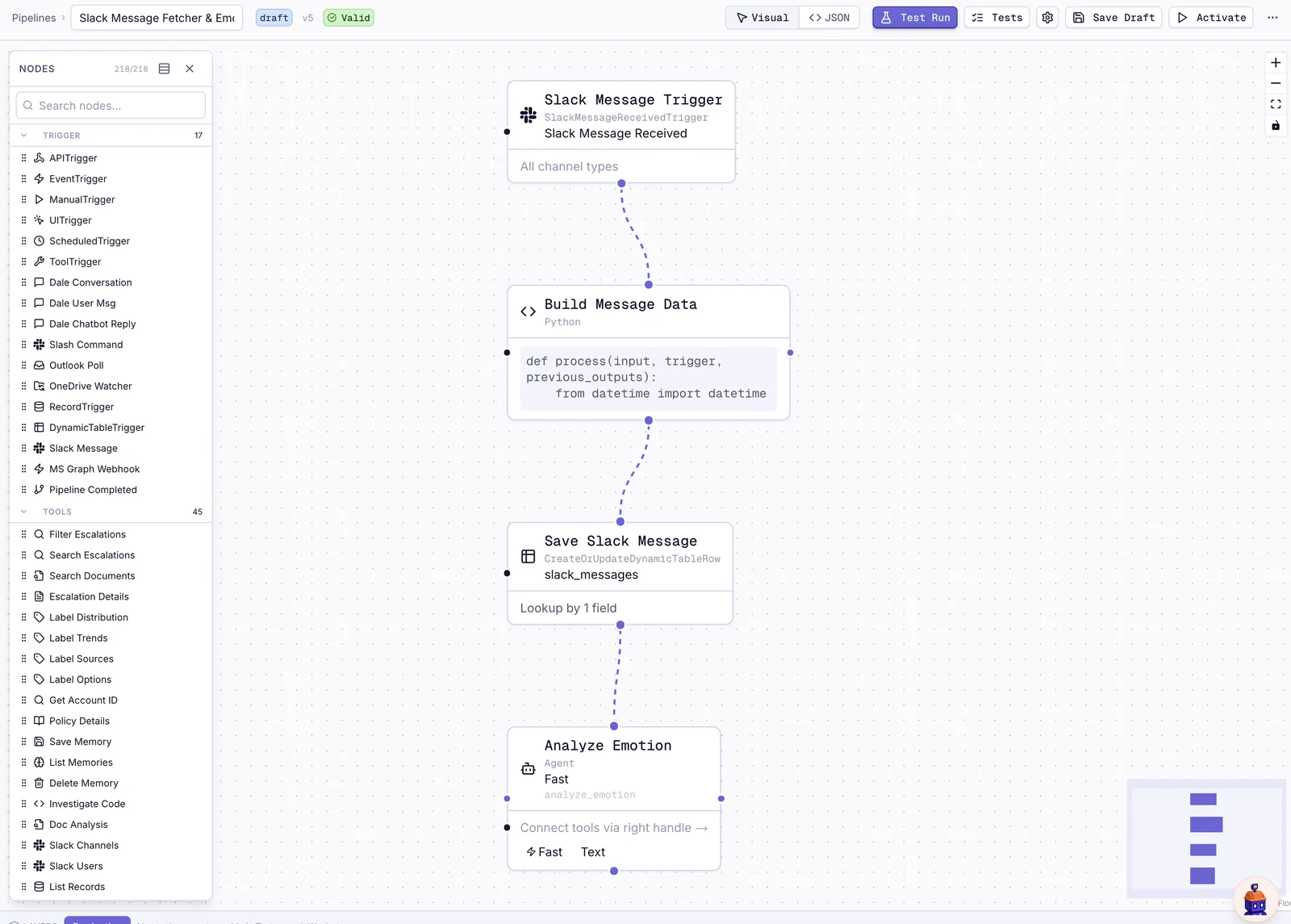Click the List Memories brain icon
Screen dimensions: 1291x924
click(x=39, y=763)
